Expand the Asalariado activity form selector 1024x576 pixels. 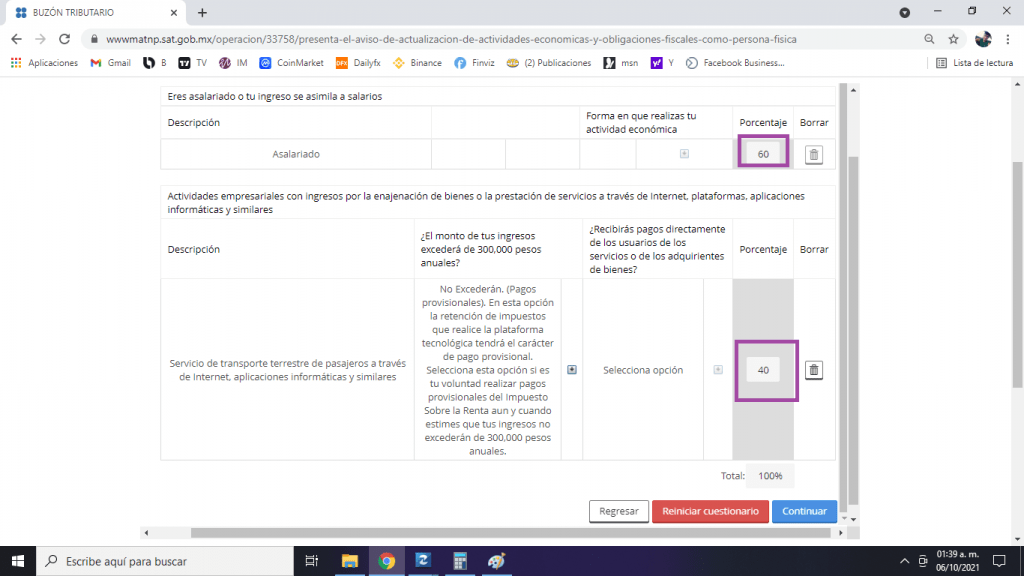pos(684,153)
